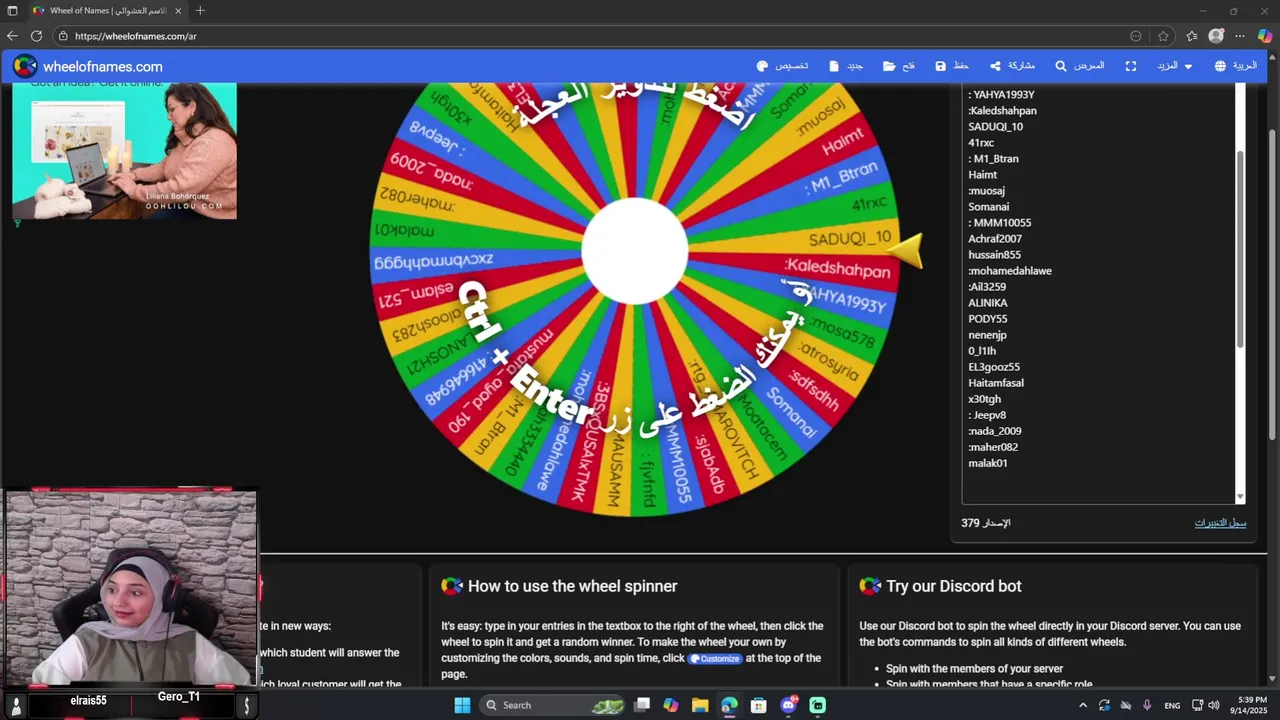Click the microphone icon in system tray
The image size is (1280, 720).
1147,705
